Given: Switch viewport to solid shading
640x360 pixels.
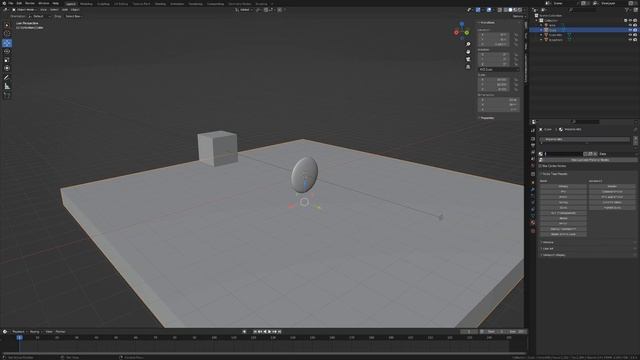Looking at the screenshot, I should click(x=510, y=10).
